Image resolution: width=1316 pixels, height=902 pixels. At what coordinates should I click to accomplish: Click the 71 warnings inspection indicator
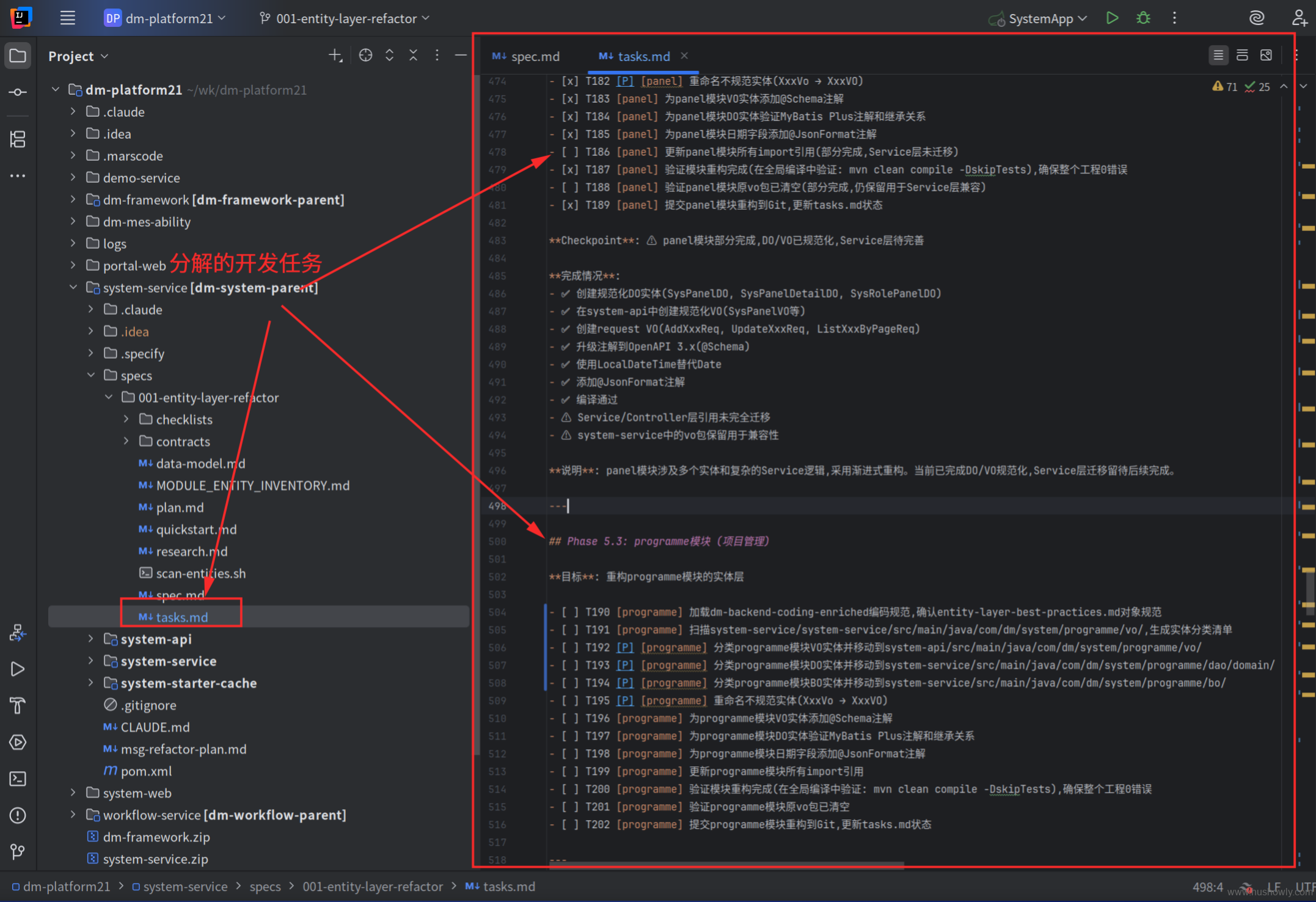click(1225, 87)
